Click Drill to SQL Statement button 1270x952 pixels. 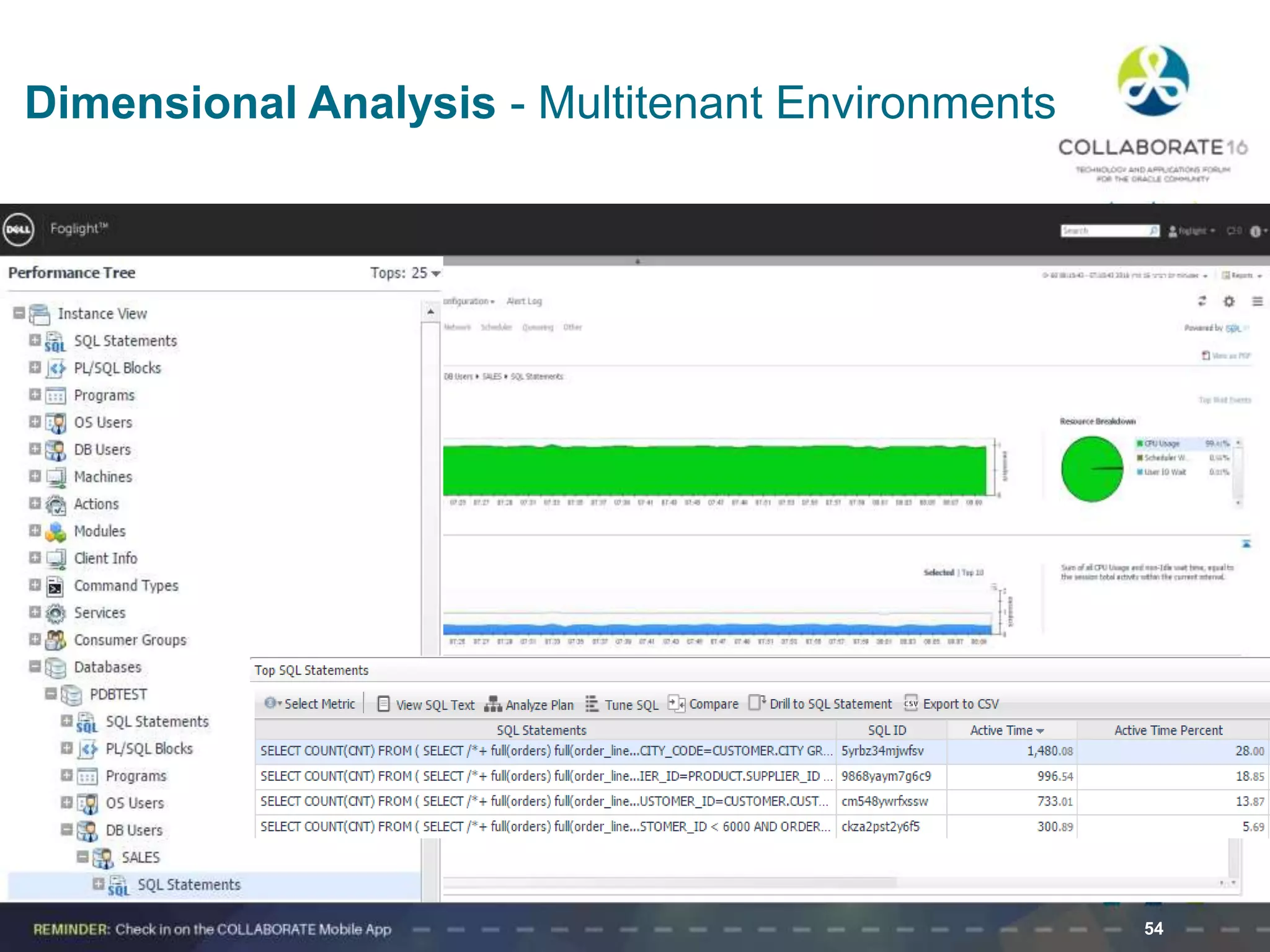[820, 704]
